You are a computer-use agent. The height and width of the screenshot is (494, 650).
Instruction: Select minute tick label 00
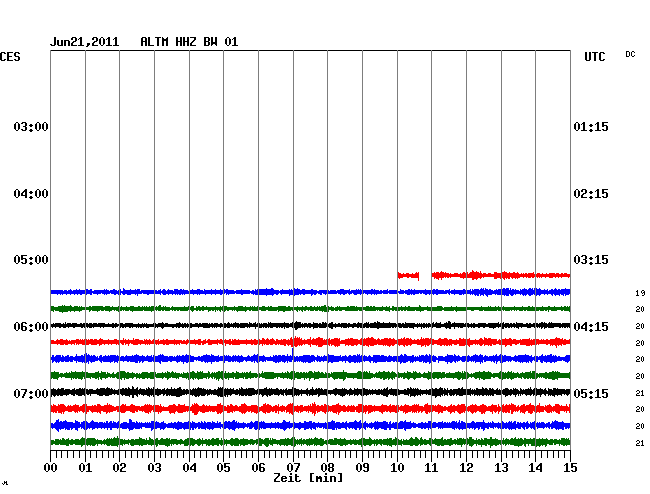point(51,468)
